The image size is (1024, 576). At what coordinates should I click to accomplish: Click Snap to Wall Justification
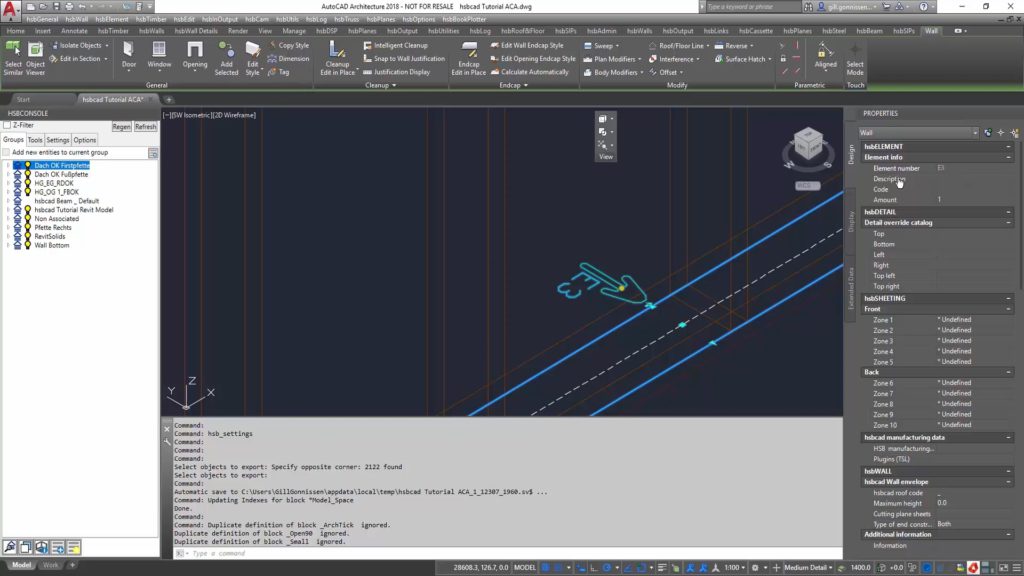point(404,58)
